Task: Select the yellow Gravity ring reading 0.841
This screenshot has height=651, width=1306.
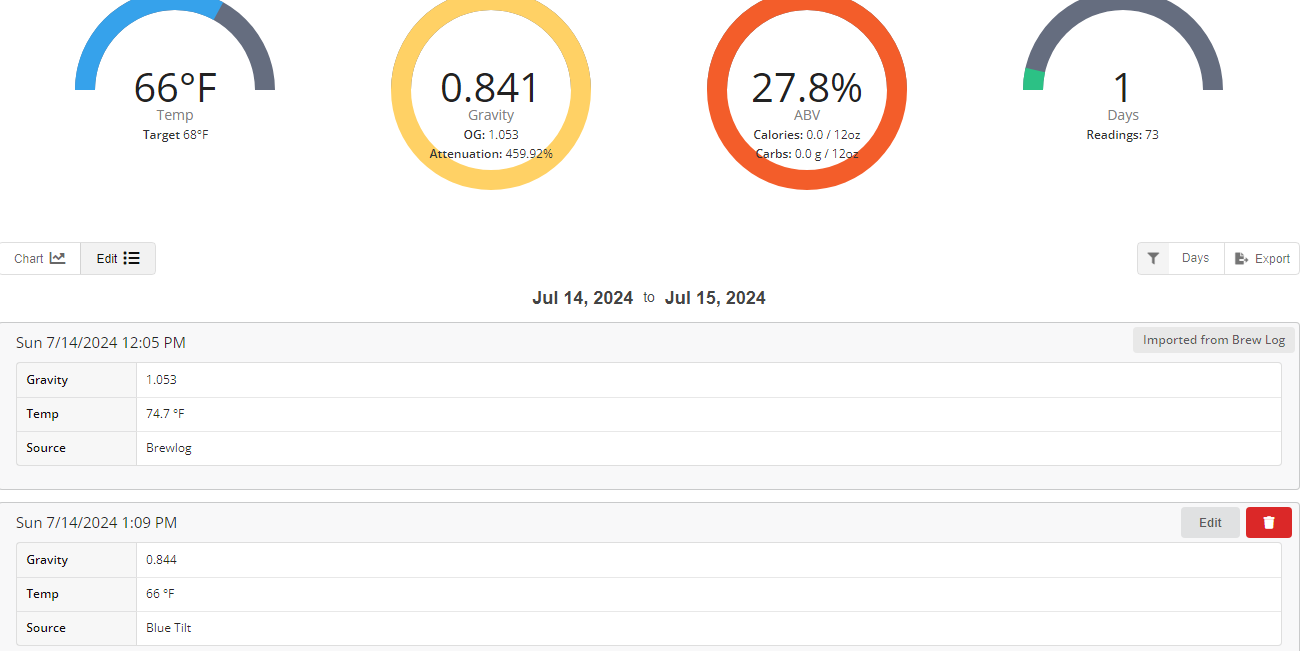Action: click(490, 88)
